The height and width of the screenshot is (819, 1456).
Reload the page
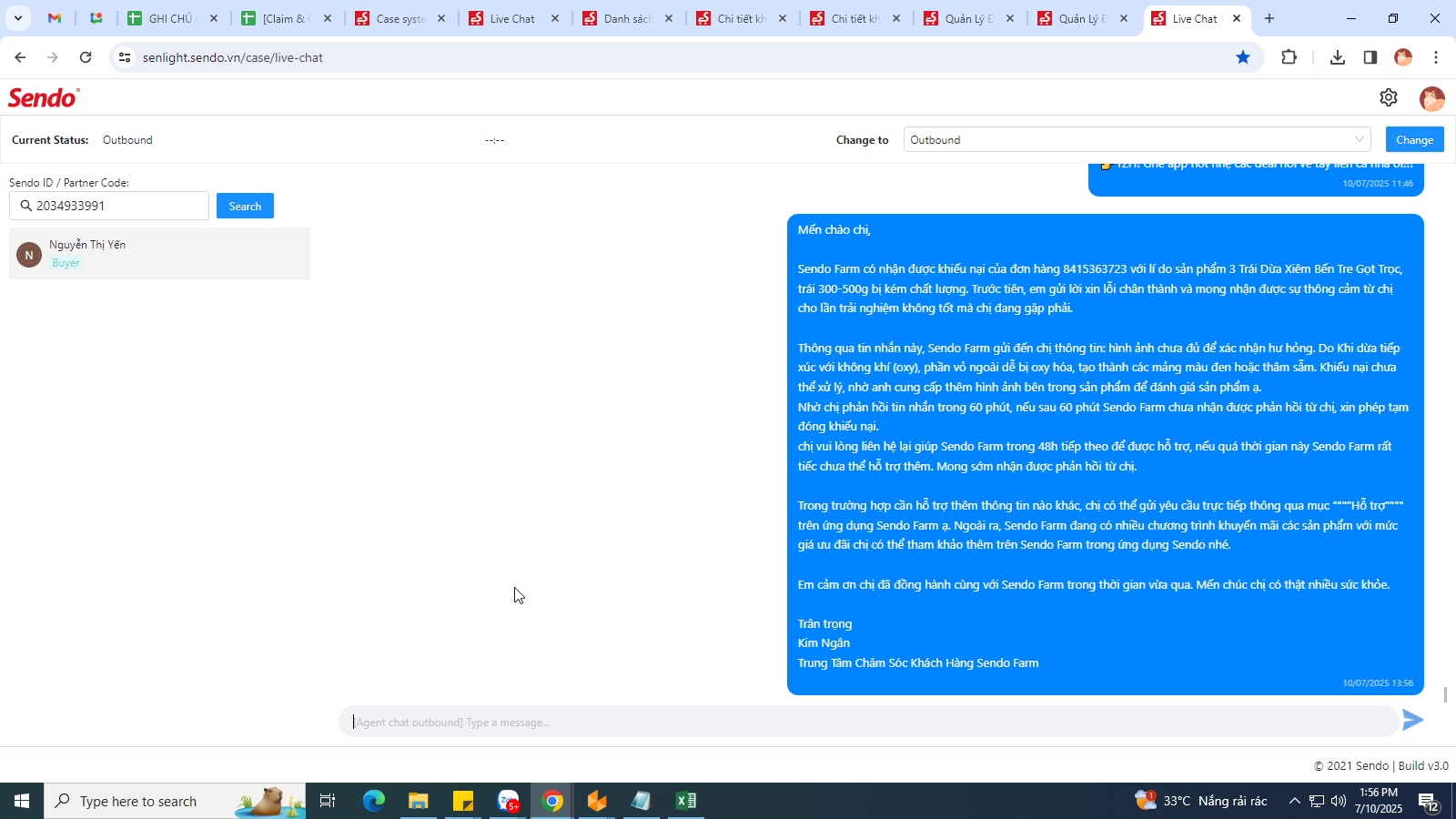[86, 57]
